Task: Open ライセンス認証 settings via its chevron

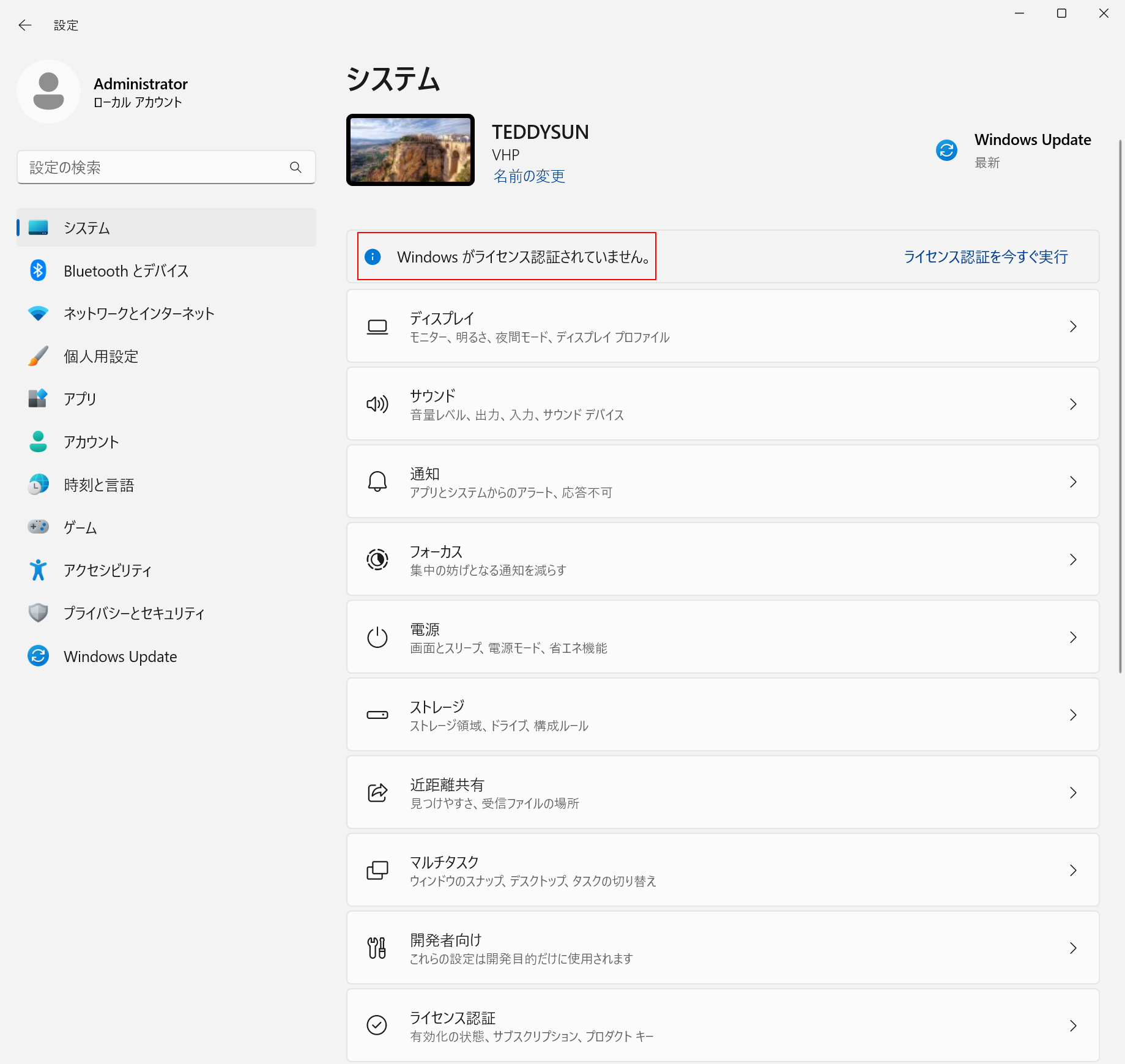Action: [1074, 1026]
